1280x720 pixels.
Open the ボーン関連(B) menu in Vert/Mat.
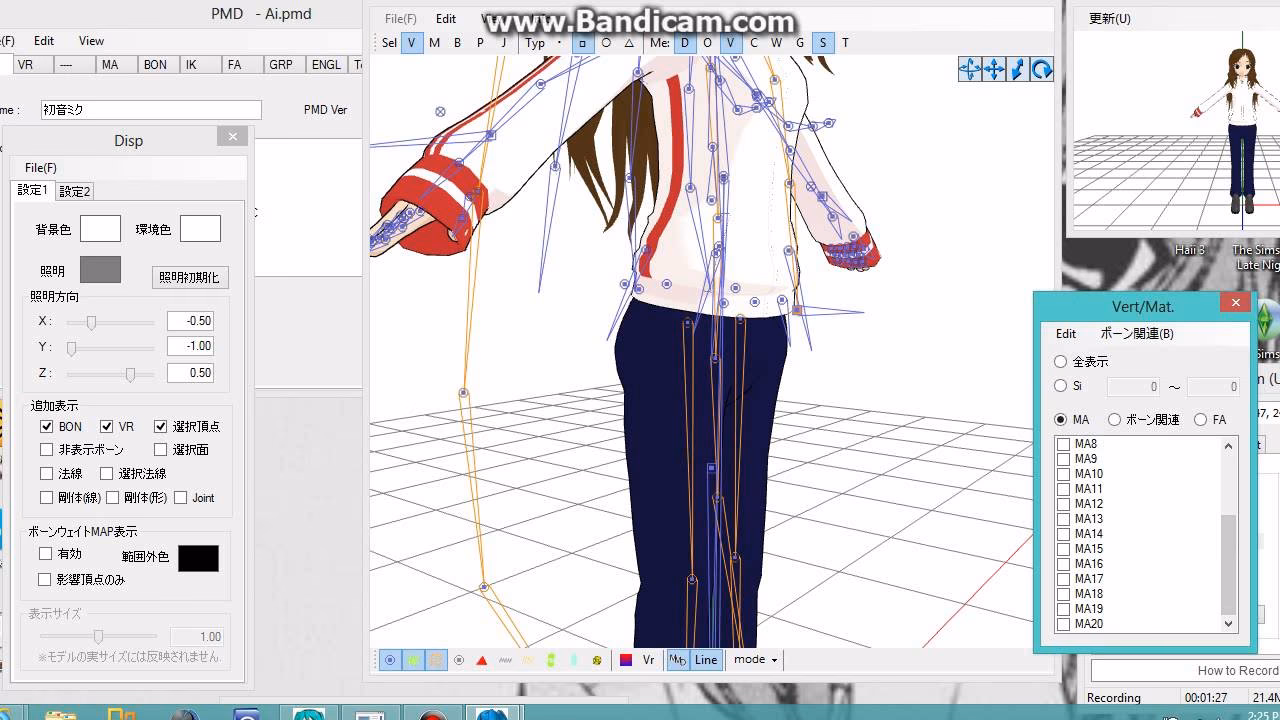(1137, 334)
